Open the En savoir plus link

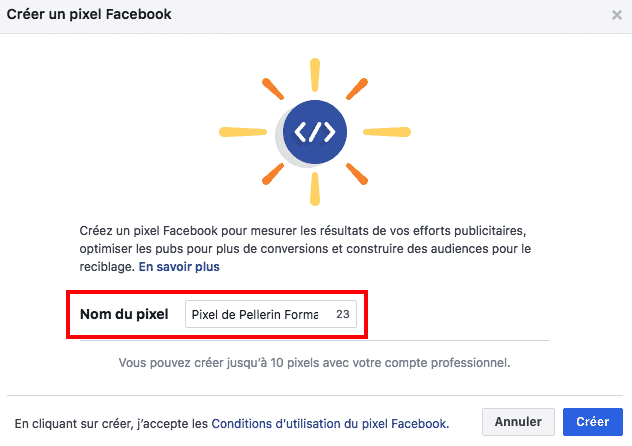tap(179, 267)
